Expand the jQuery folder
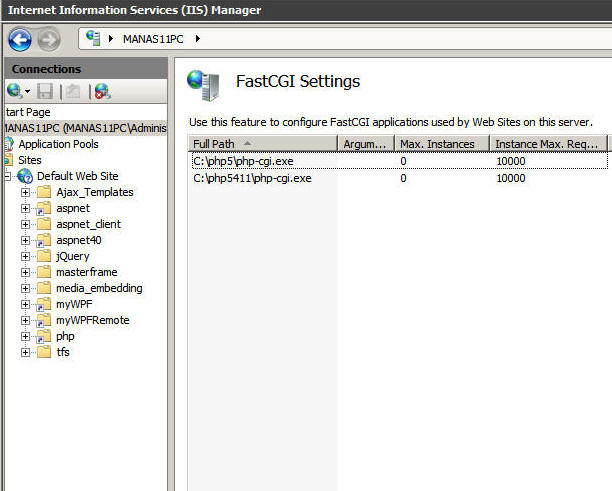Viewport: 612px width, 491px height. coord(25,256)
